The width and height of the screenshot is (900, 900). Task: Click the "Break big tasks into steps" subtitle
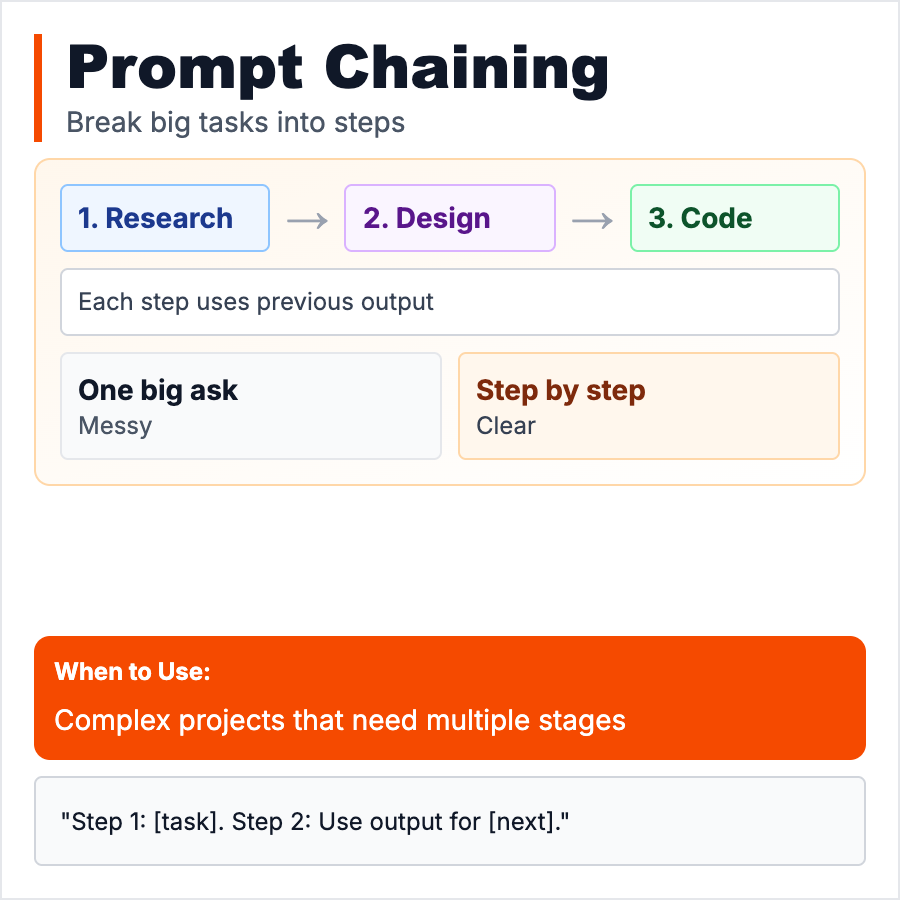[x=235, y=123]
